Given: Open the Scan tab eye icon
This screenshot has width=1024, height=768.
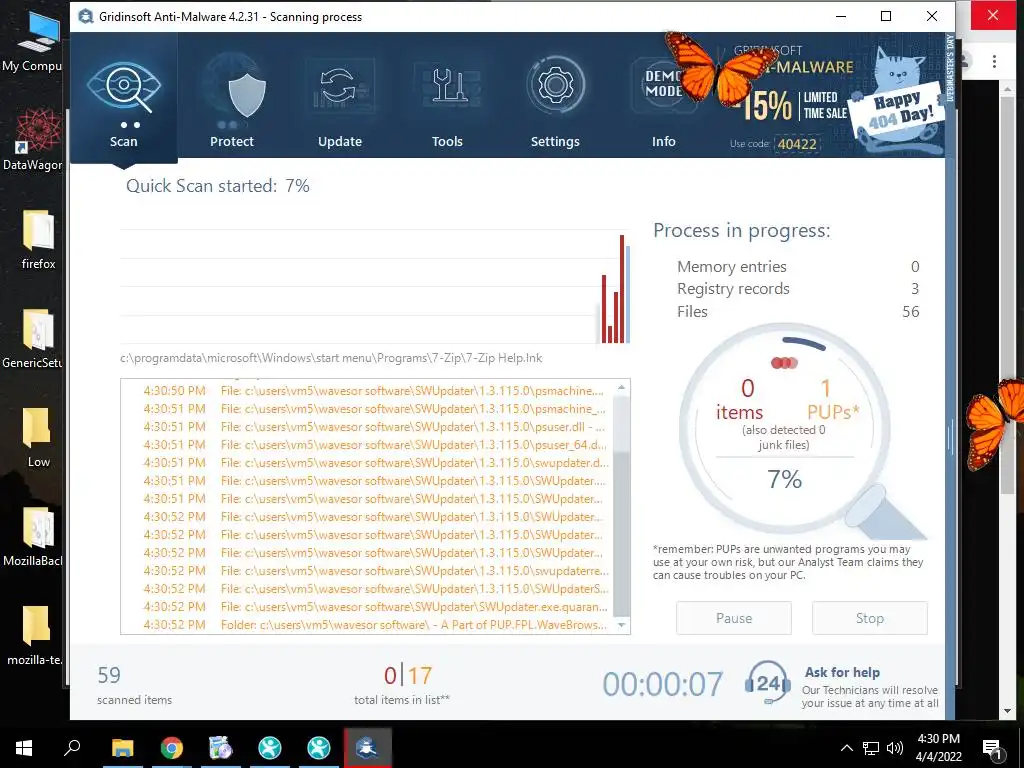Looking at the screenshot, I should point(124,86).
